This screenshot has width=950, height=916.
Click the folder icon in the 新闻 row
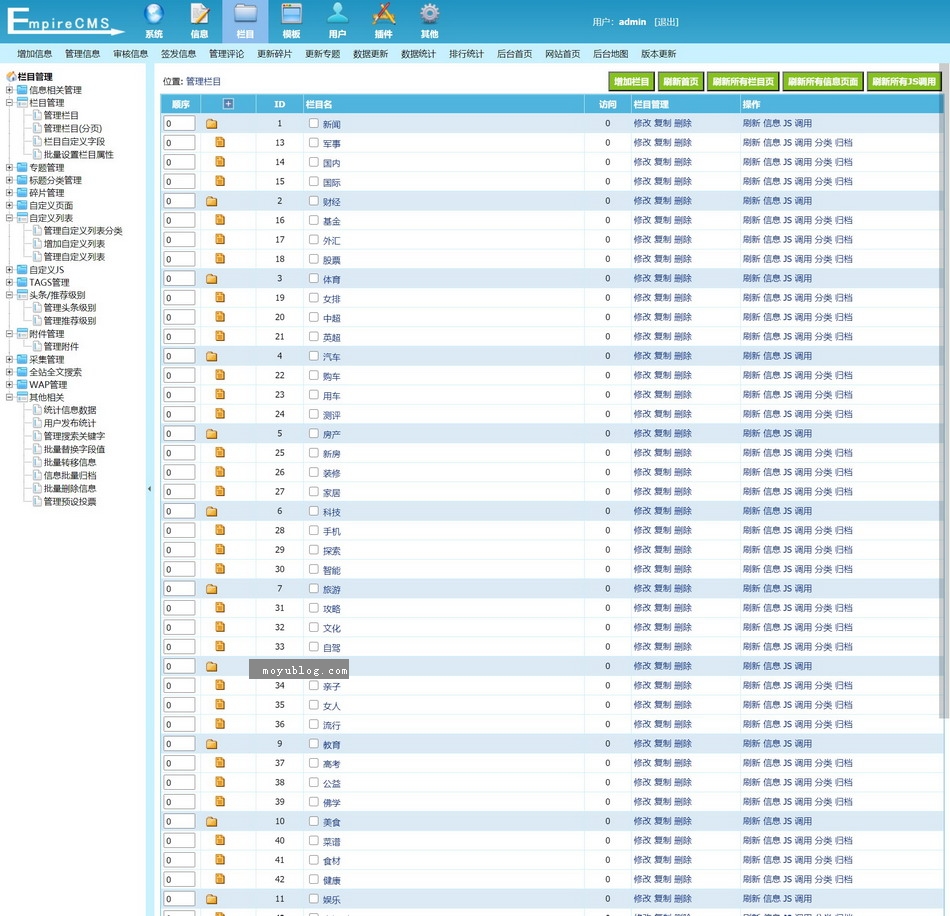(x=211, y=124)
